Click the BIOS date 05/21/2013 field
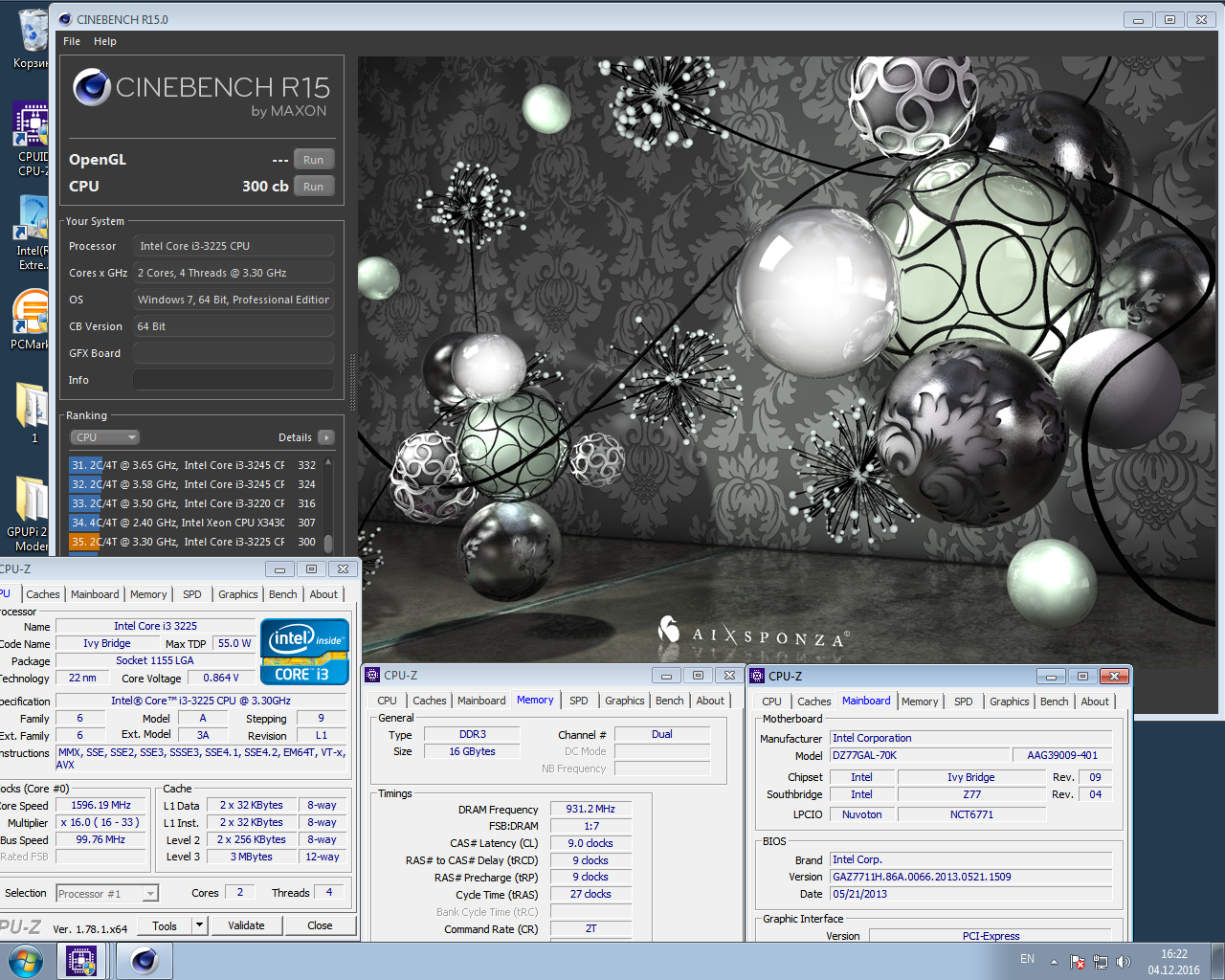This screenshot has width=1225, height=980. pyautogui.click(x=970, y=894)
